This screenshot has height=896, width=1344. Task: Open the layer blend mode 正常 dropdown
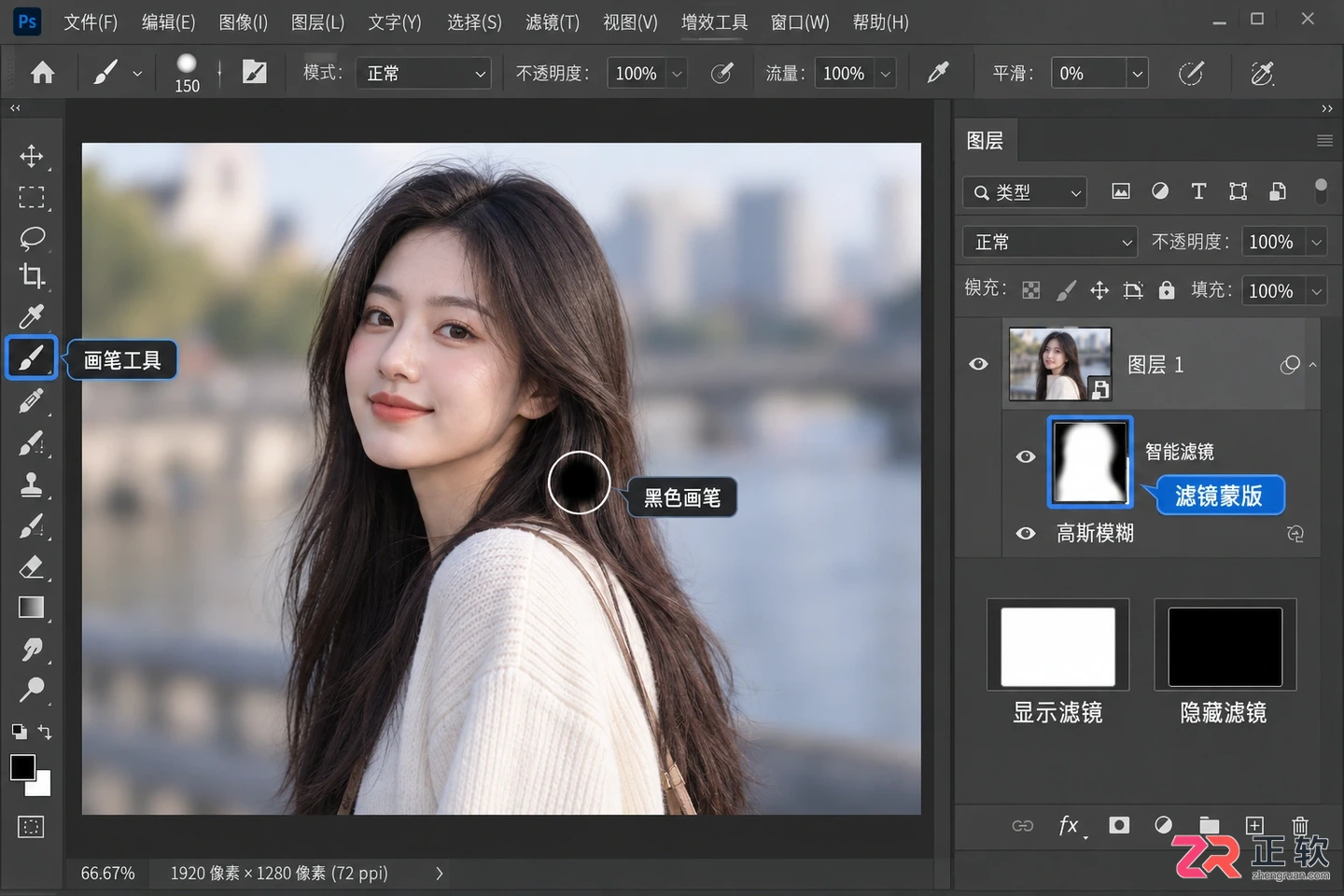(x=1050, y=242)
